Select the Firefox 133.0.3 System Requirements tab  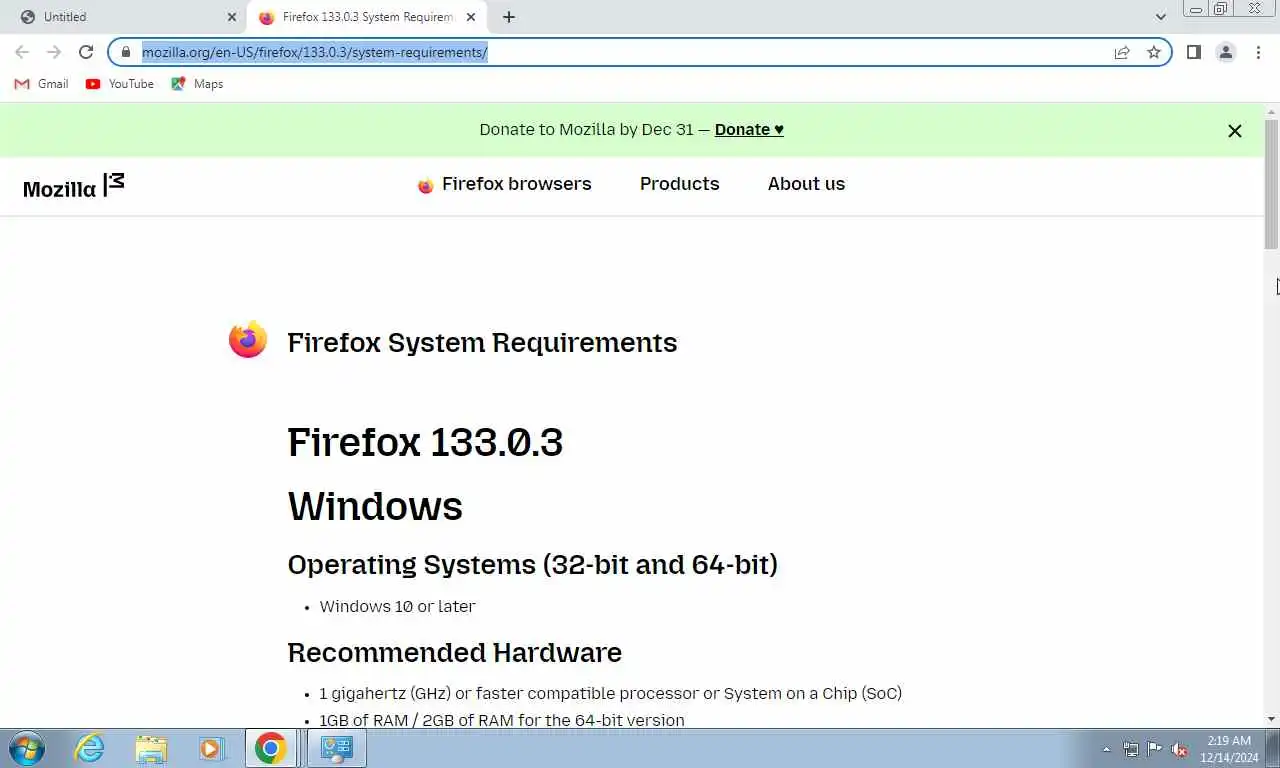click(x=367, y=17)
